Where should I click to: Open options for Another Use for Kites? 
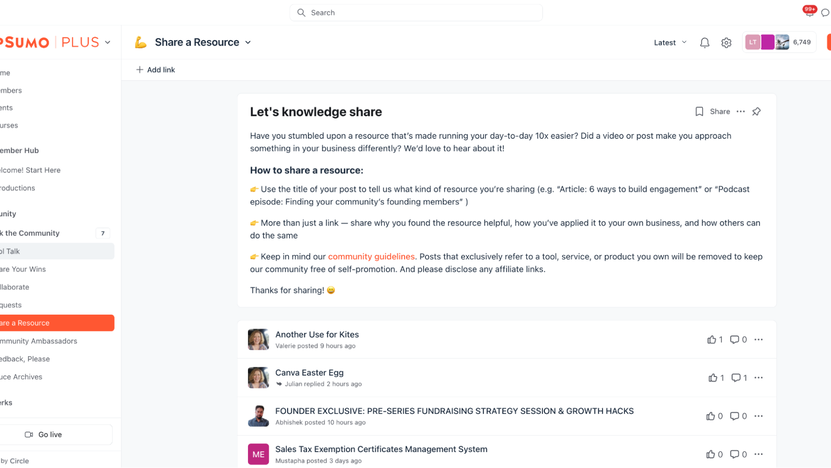[x=758, y=340]
